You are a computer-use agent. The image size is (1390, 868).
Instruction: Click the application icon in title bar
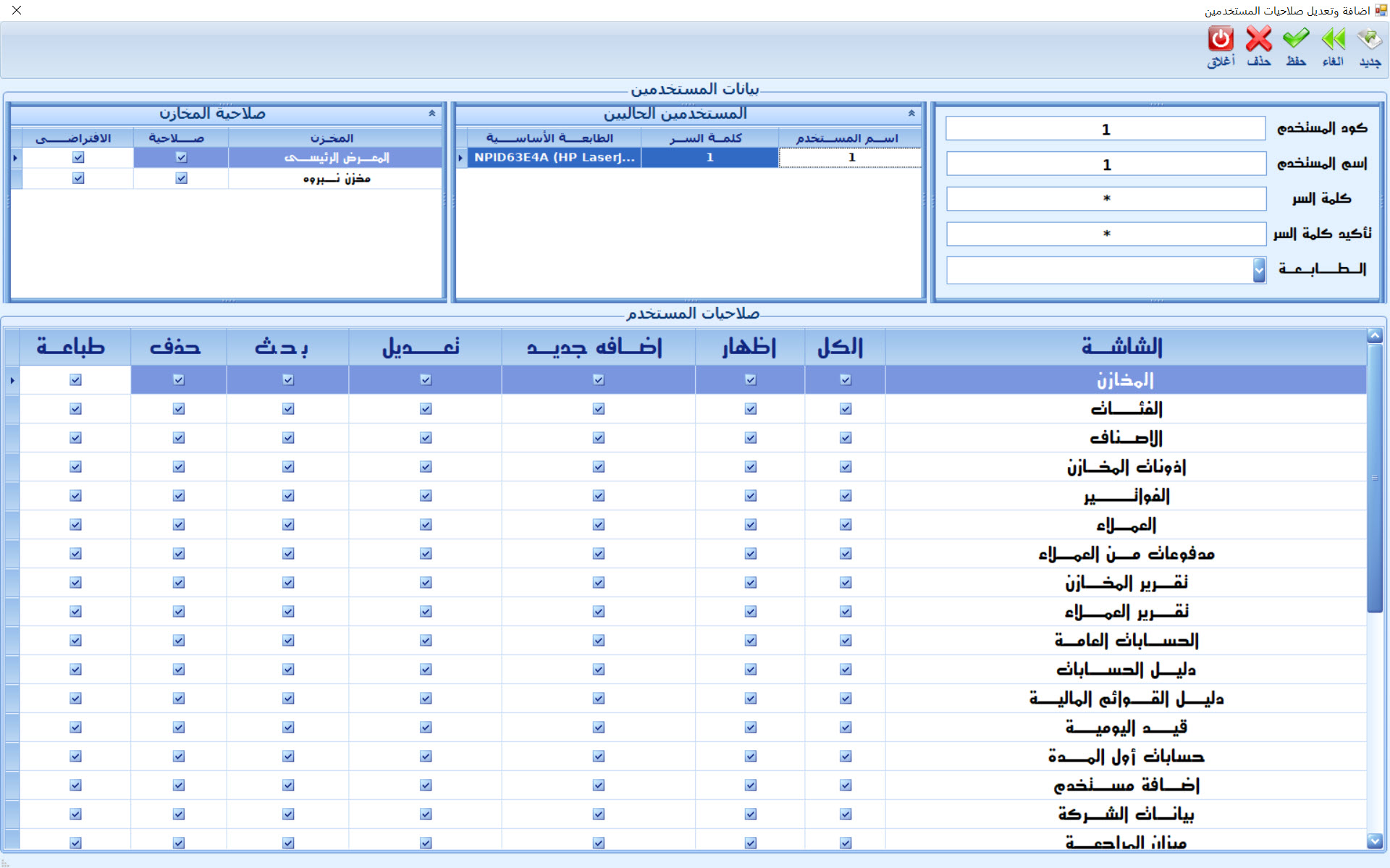click(x=1381, y=10)
